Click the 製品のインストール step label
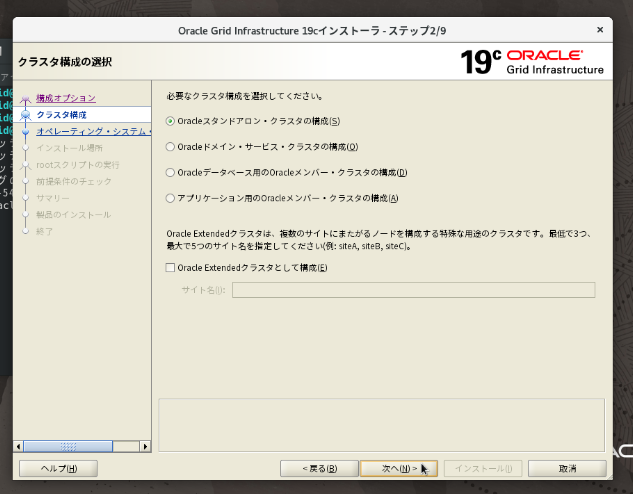Image resolution: width=633 pixels, height=494 pixels. [73, 215]
